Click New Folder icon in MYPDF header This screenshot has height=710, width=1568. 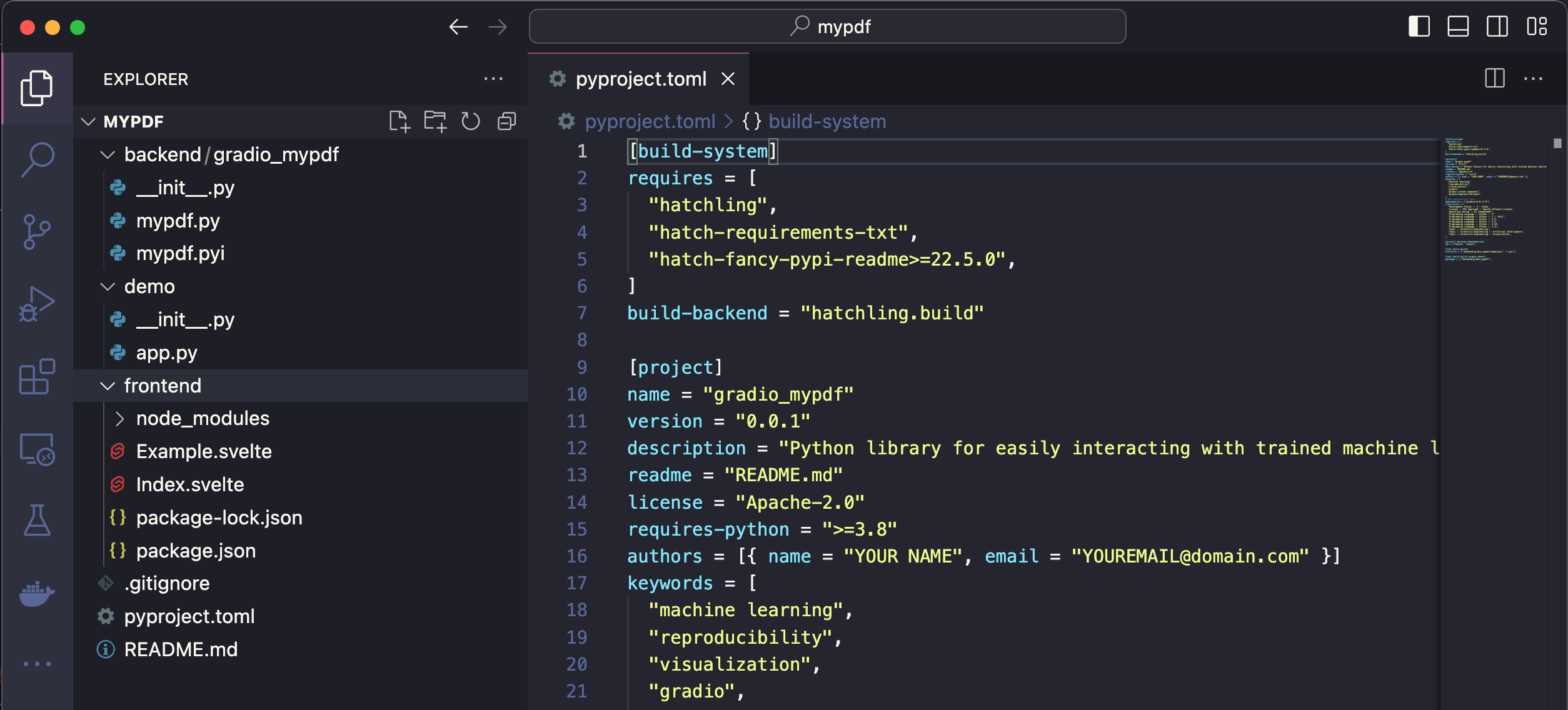point(435,121)
